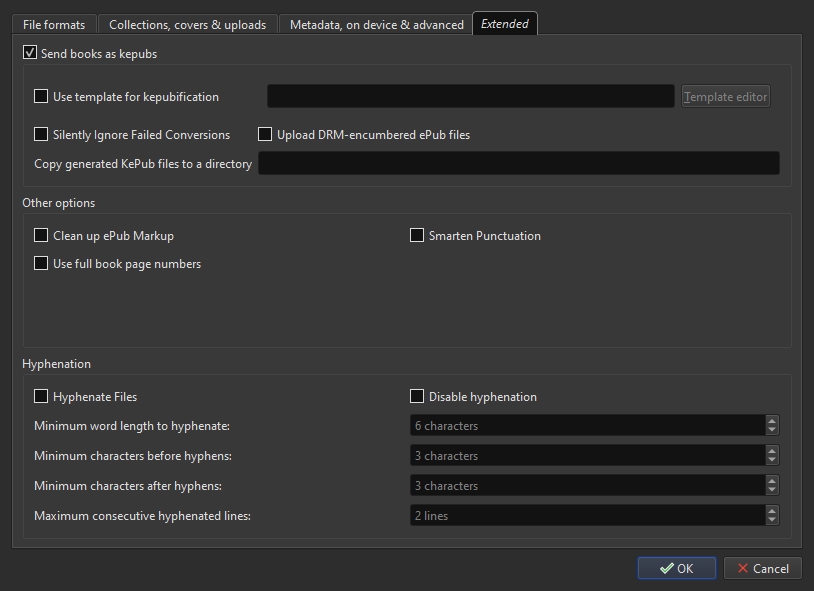
Task: Focus the KePub copy directory field
Action: [x=518, y=163]
